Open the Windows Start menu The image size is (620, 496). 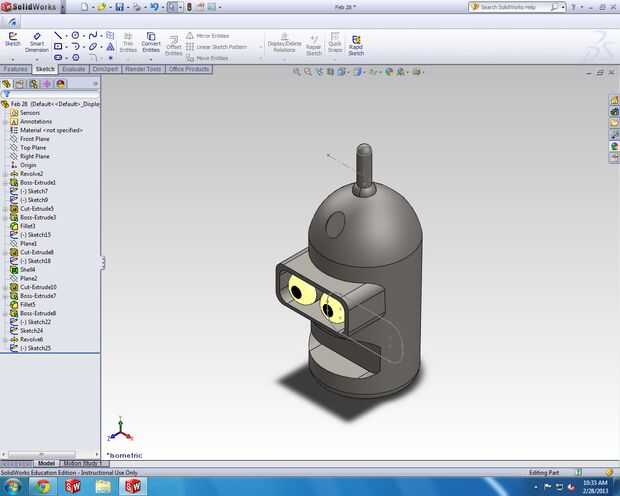(12, 486)
